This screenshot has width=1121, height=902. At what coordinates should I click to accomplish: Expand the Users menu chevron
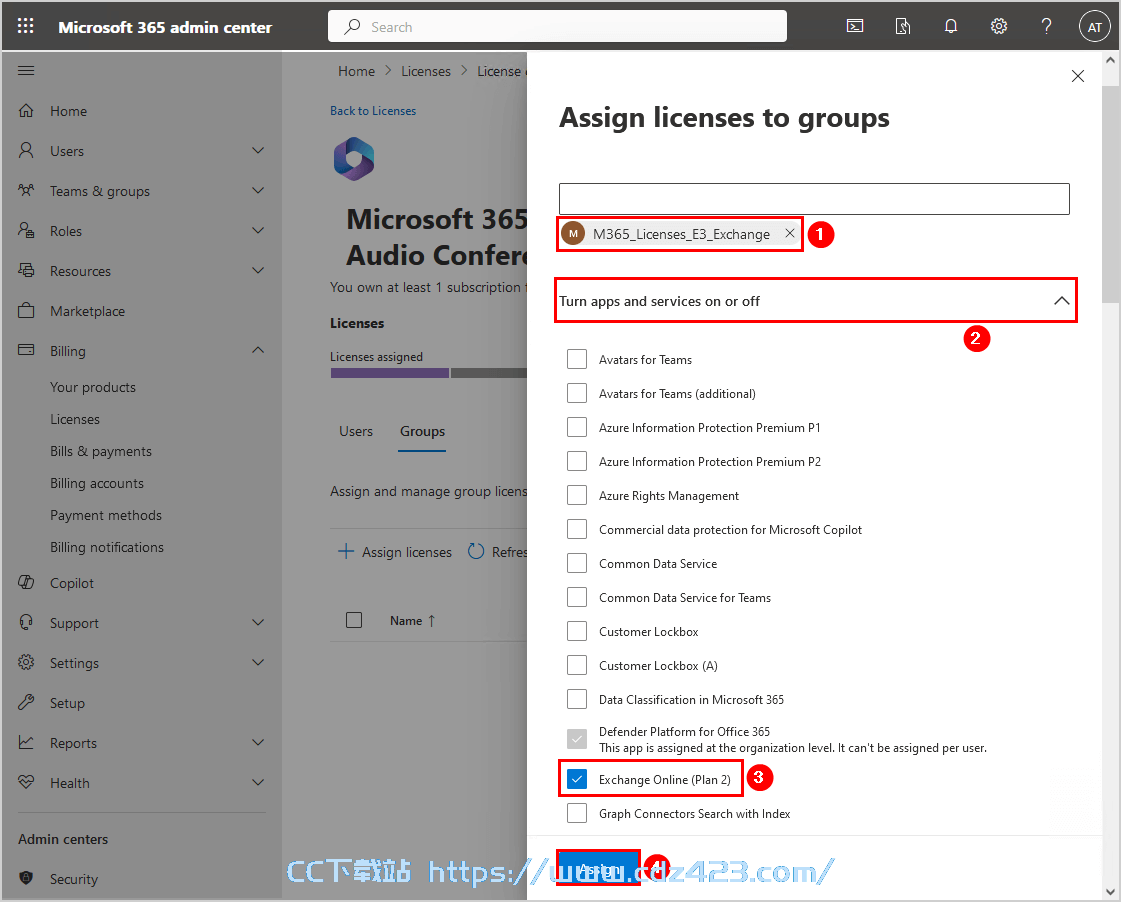pyautogui.click(x=258, y=150)
